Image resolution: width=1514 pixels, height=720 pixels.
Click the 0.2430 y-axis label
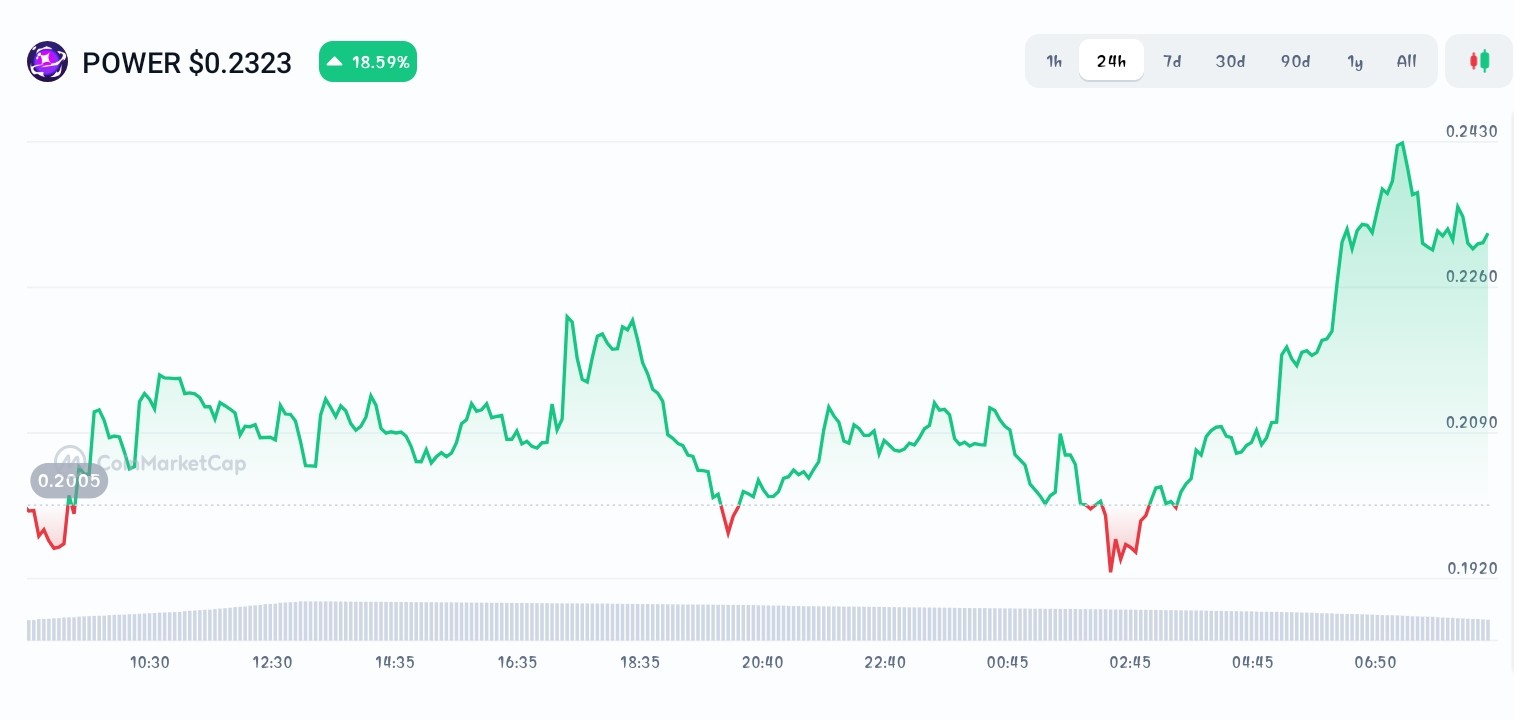[x=1472, y=131]
